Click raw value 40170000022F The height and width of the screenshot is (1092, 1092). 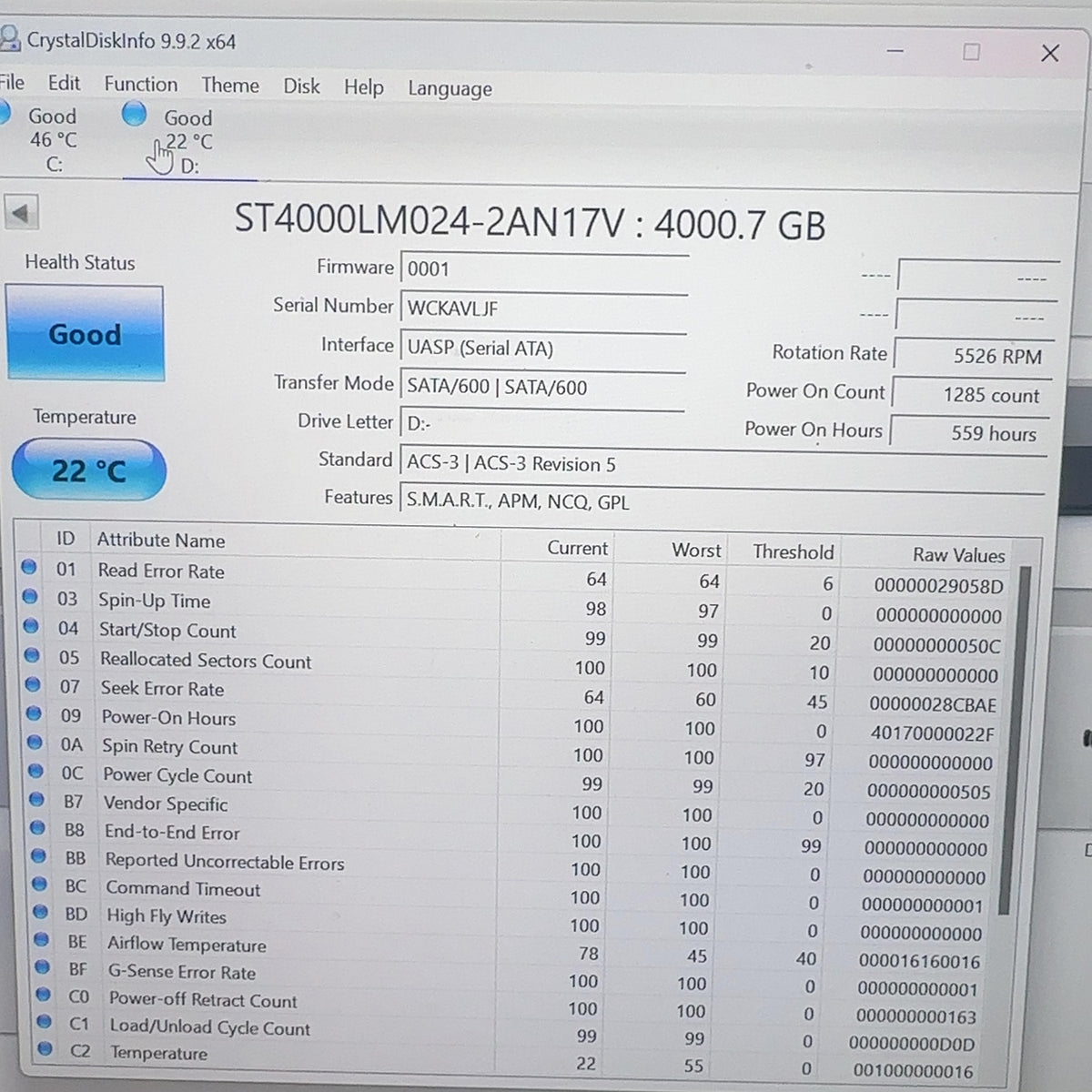click(x=933, y=733)
